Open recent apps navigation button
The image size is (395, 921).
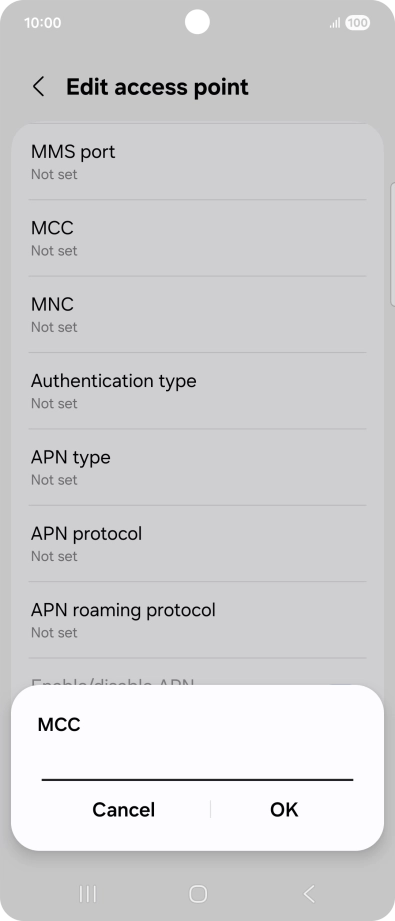[x=88, y=893]
